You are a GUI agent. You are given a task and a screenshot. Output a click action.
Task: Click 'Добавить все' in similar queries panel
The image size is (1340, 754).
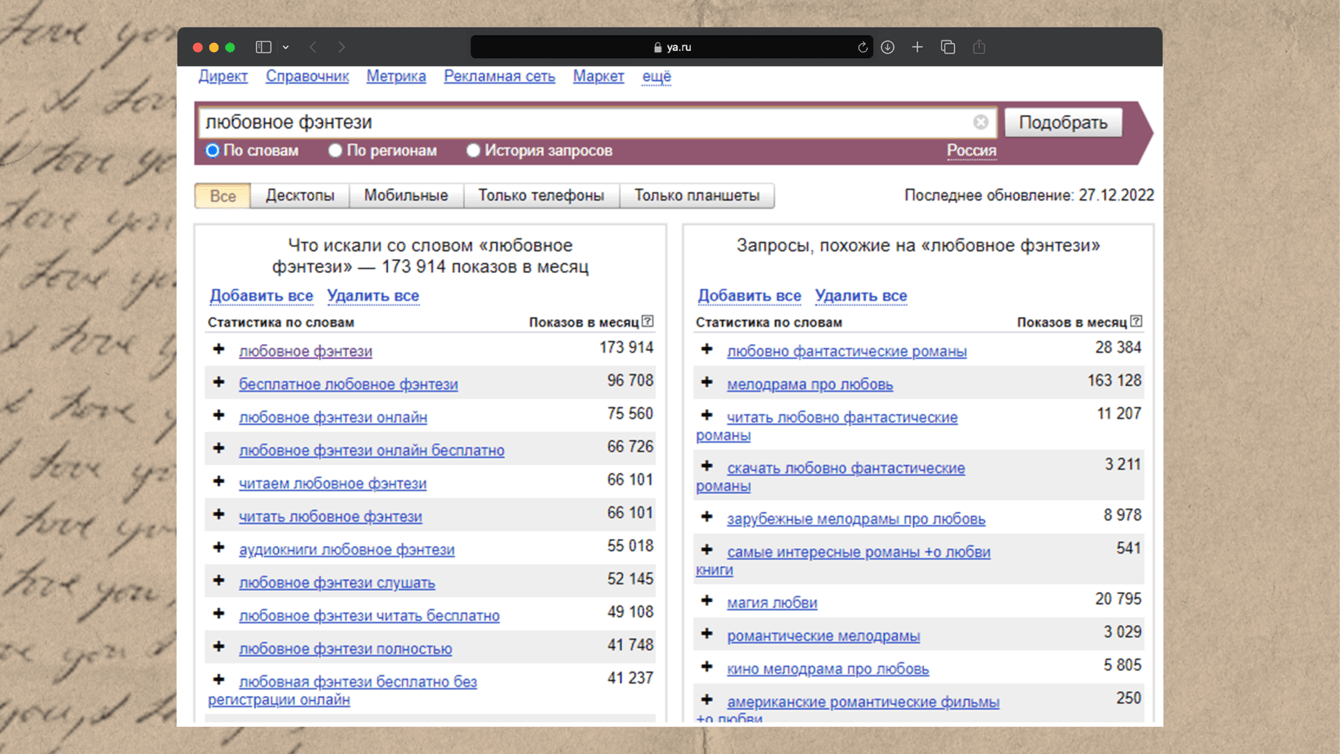(749, 296)
